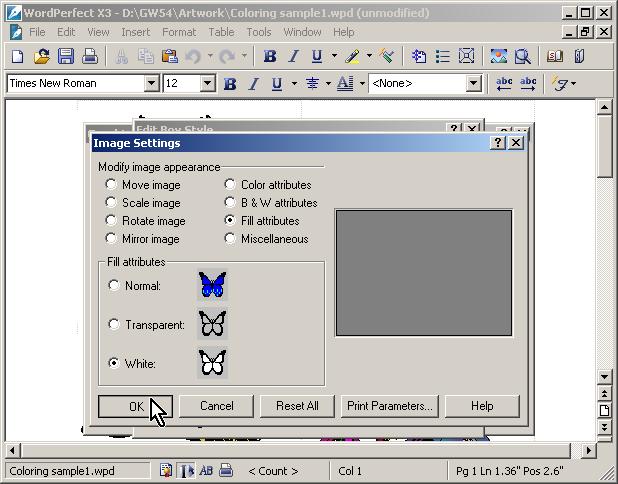The image size is (618, 484).
Task: Choose the Mirror image option
Action: point(111,238)
